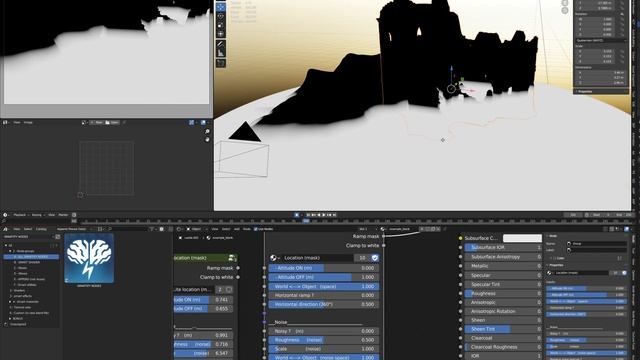Click the Clamp to white output socket on left node

pos(238,277)
